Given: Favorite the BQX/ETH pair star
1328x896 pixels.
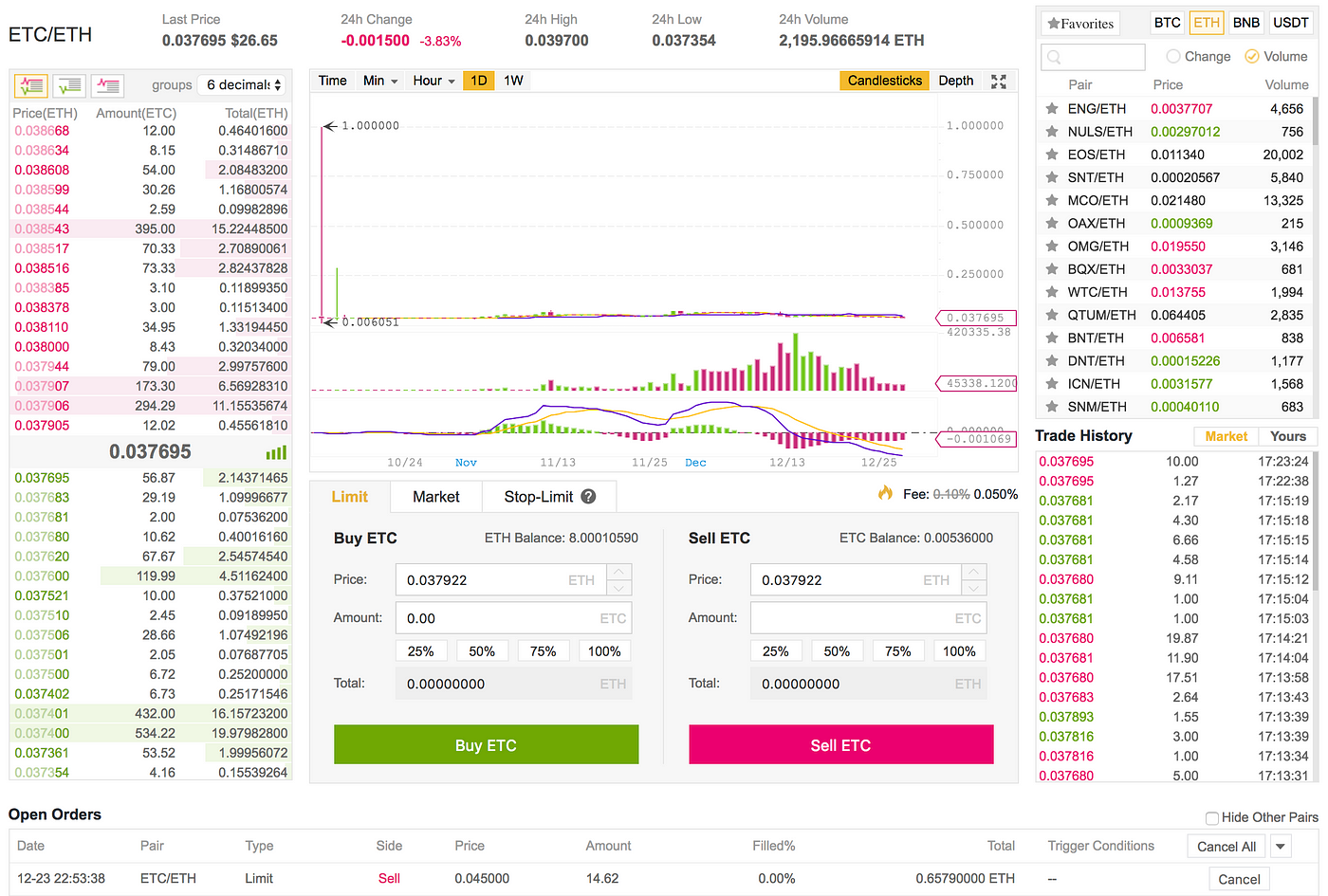Looking at the screenshot, I should tap(1052, 269).
